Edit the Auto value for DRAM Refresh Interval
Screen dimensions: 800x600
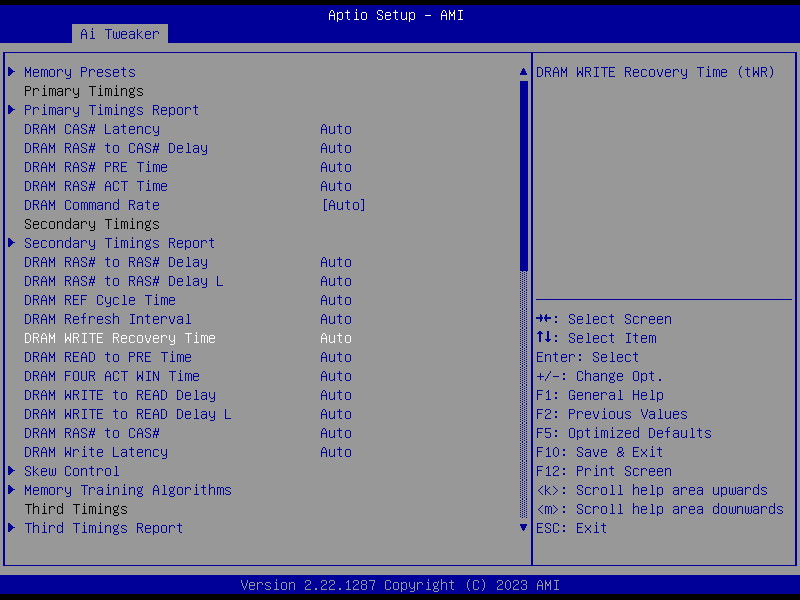tap(336, 319)
